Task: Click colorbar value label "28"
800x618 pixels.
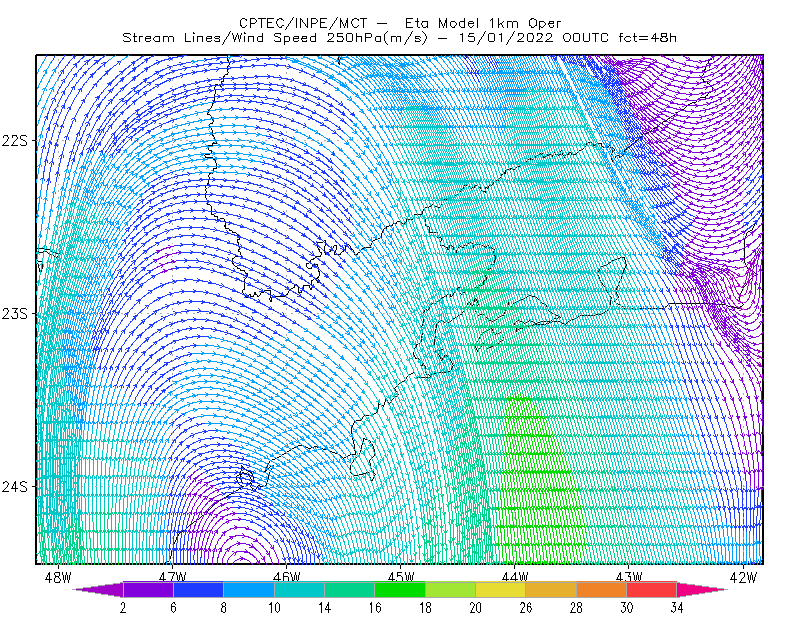Action: (577, 608)
